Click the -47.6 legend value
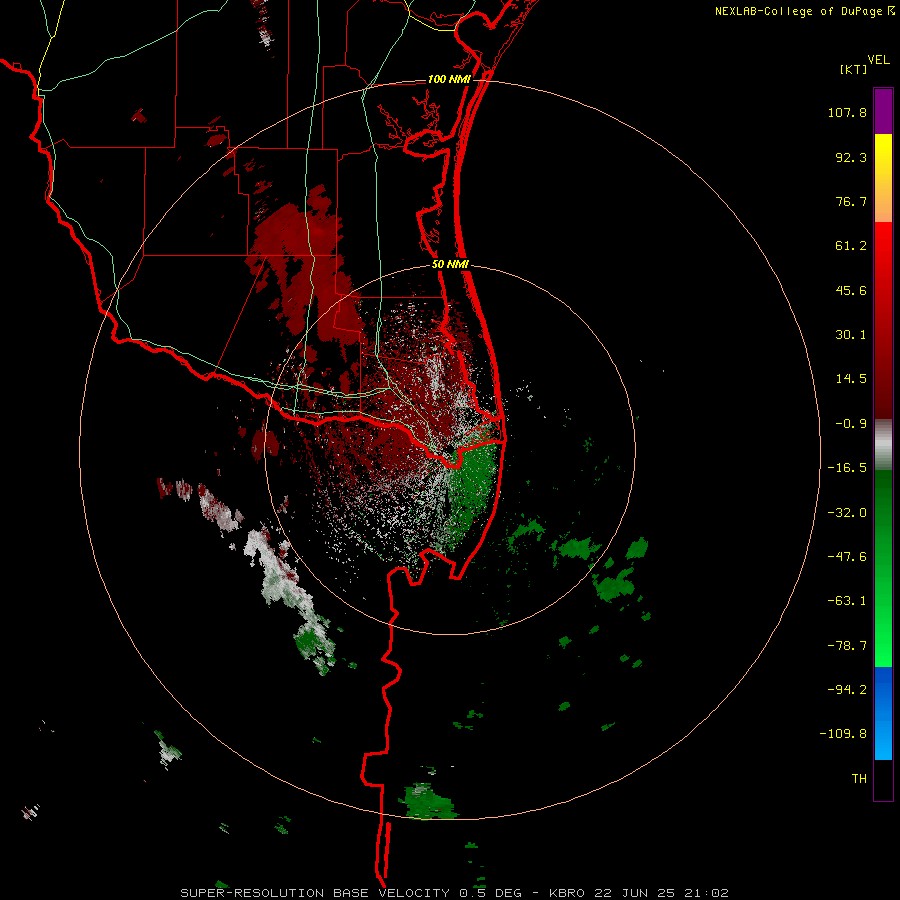This screenshot has width=900, height=900. (x=847, y=557)
